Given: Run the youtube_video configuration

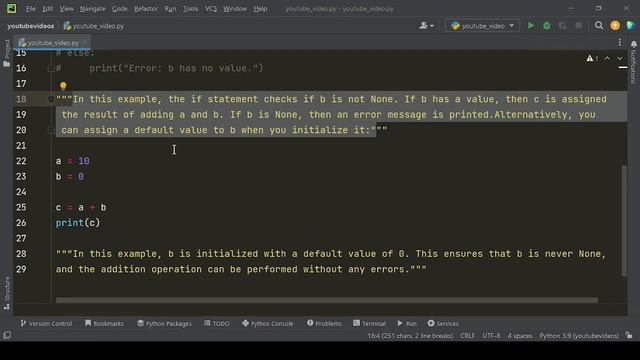Looking at the screenshot, I should click(x=531, y=26).
